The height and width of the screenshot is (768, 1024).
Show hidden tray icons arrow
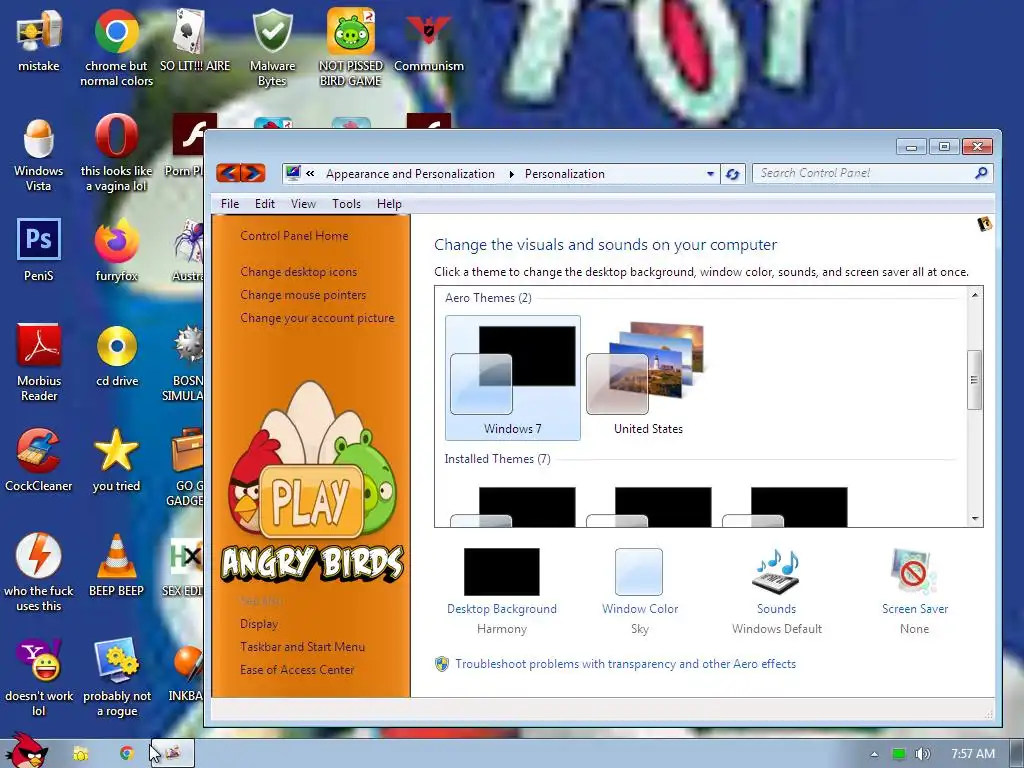click(x=874, y=754)
